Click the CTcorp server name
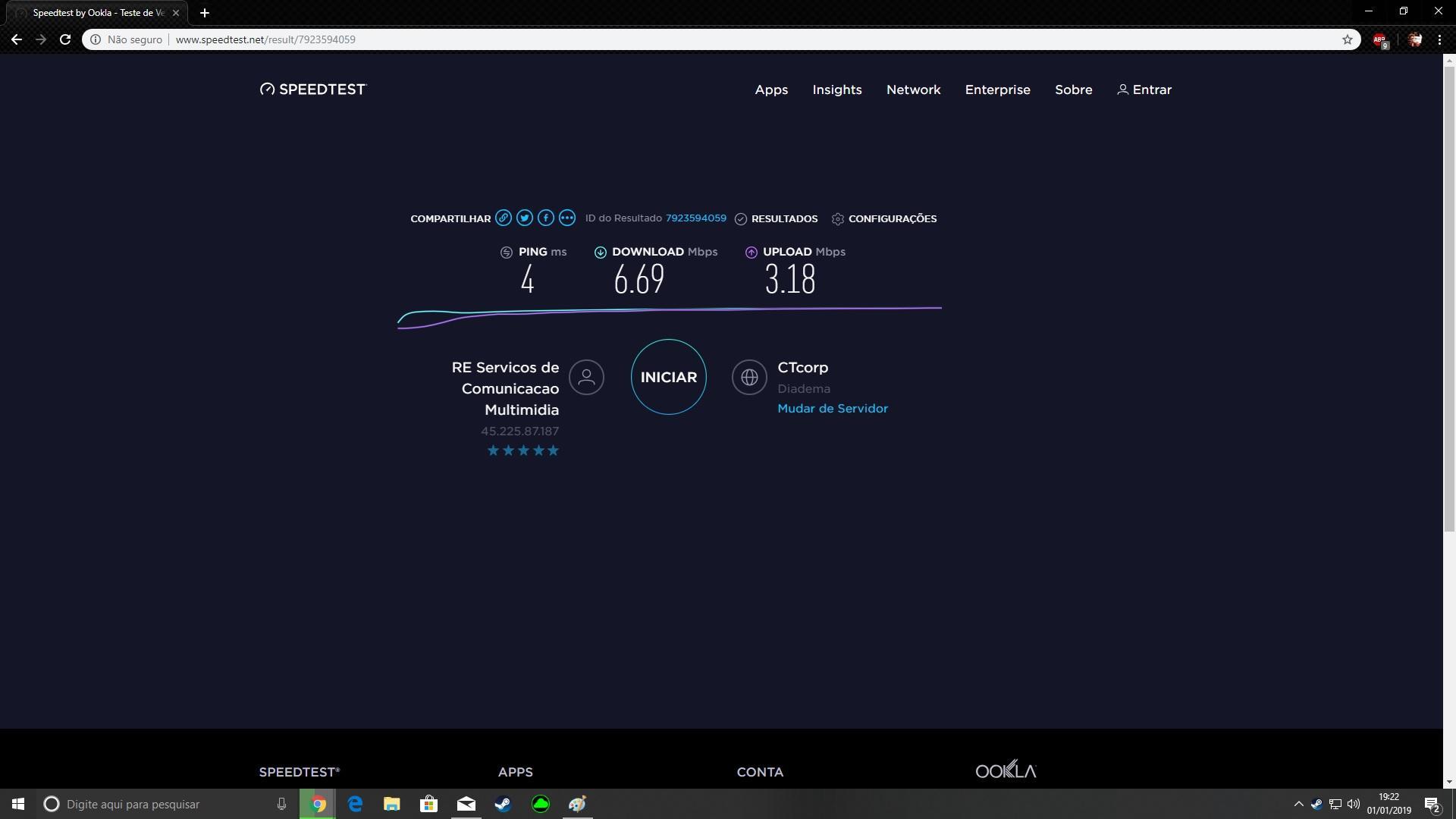The image size is (1456, 819). (x=802, y=368)
